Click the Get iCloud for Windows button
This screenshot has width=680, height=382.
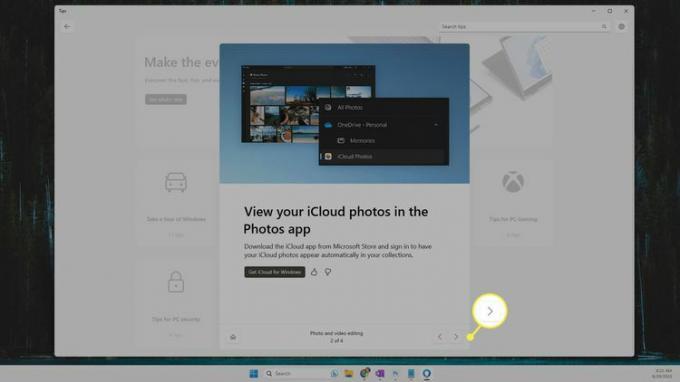(x=275, y=272)
